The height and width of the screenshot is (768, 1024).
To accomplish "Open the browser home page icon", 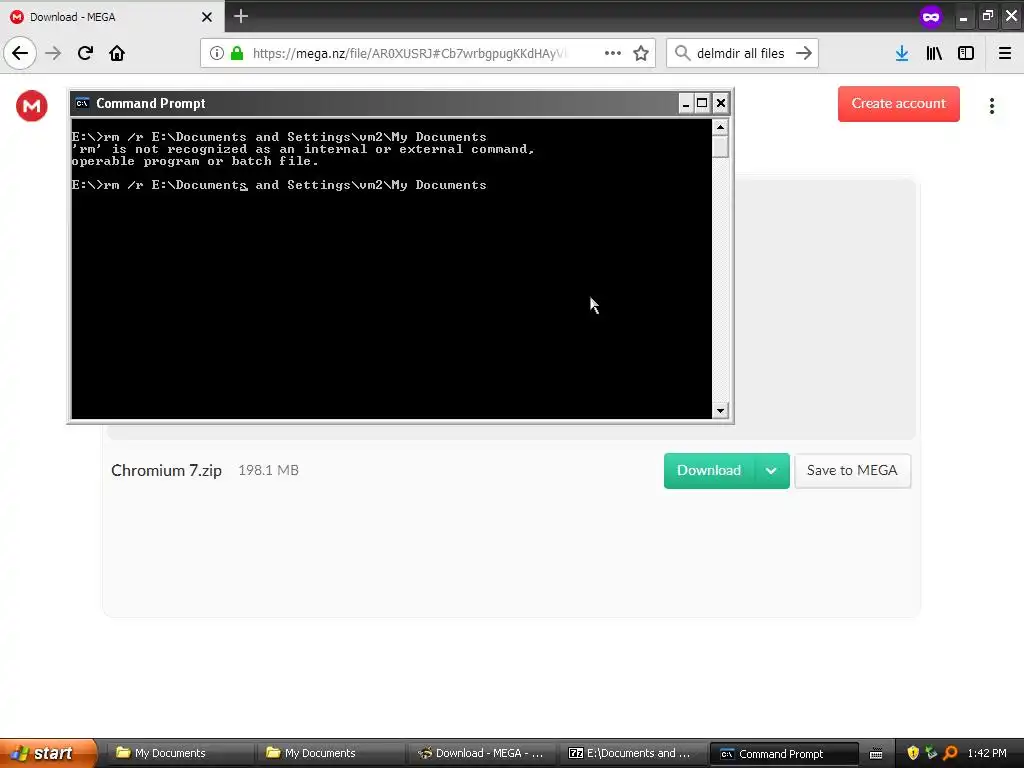I will [117, 53].
